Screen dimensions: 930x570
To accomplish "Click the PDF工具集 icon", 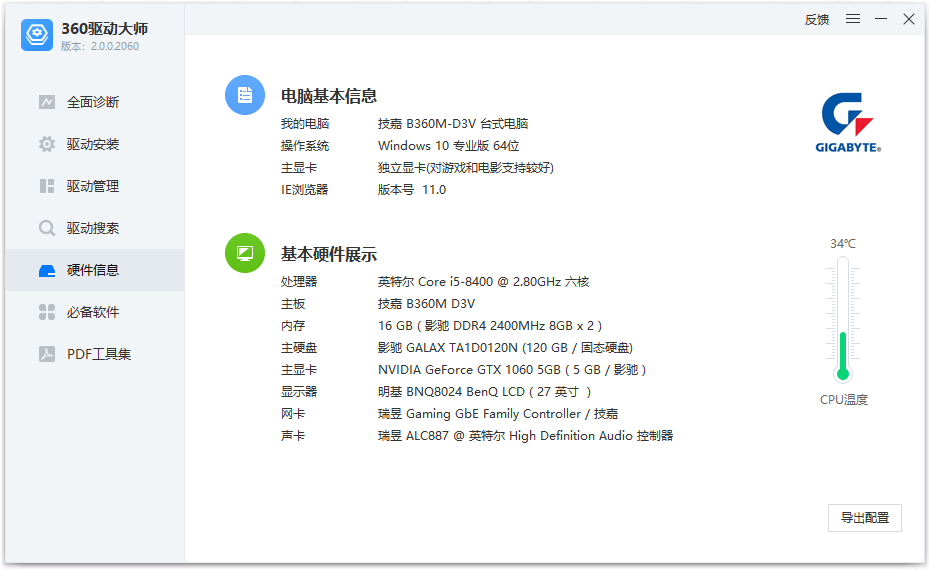I will [47, 354].
